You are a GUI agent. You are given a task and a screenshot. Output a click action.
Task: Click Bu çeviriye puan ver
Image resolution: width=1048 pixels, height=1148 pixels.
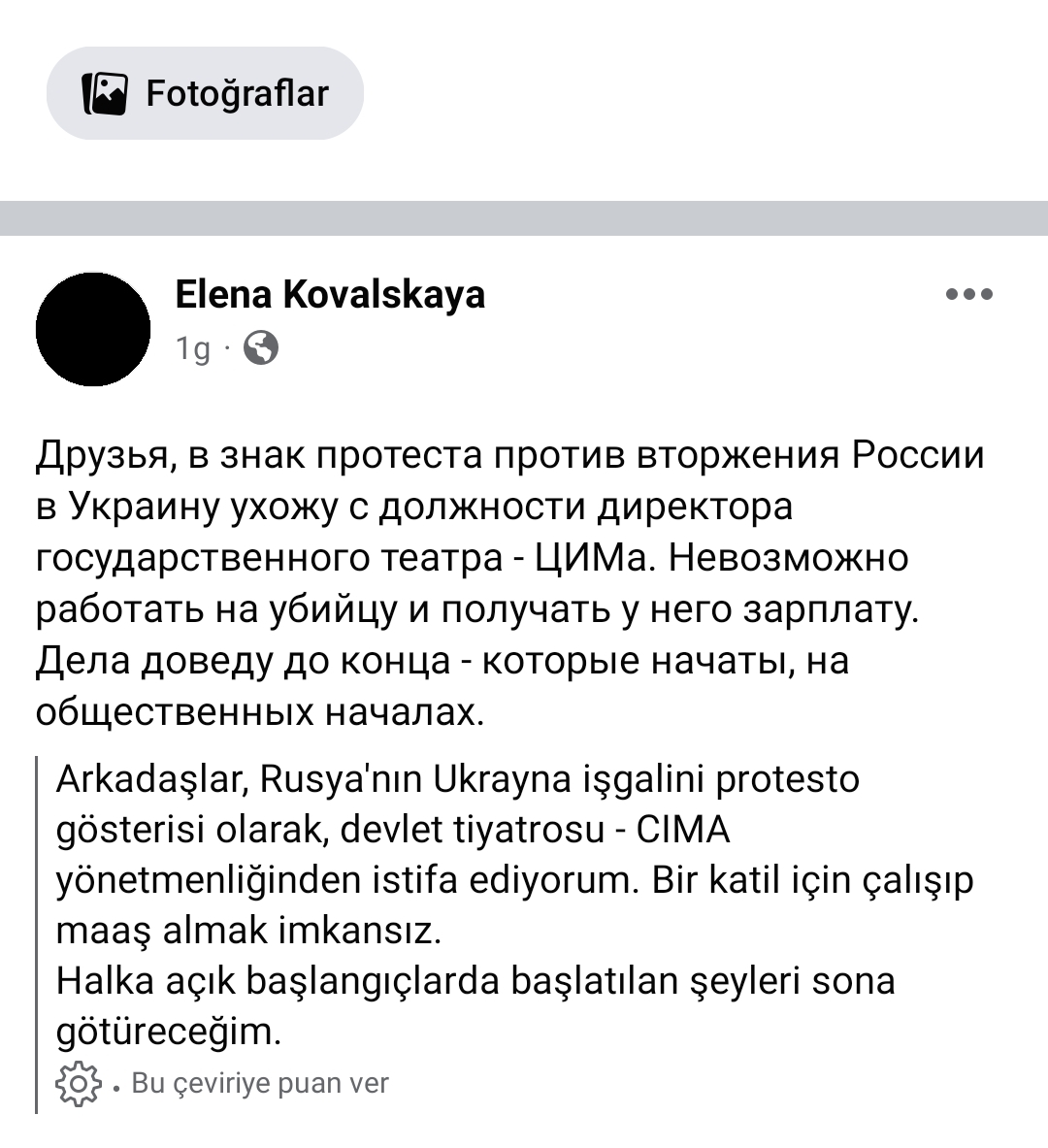pyautogui.click(x=260, y=1083)
